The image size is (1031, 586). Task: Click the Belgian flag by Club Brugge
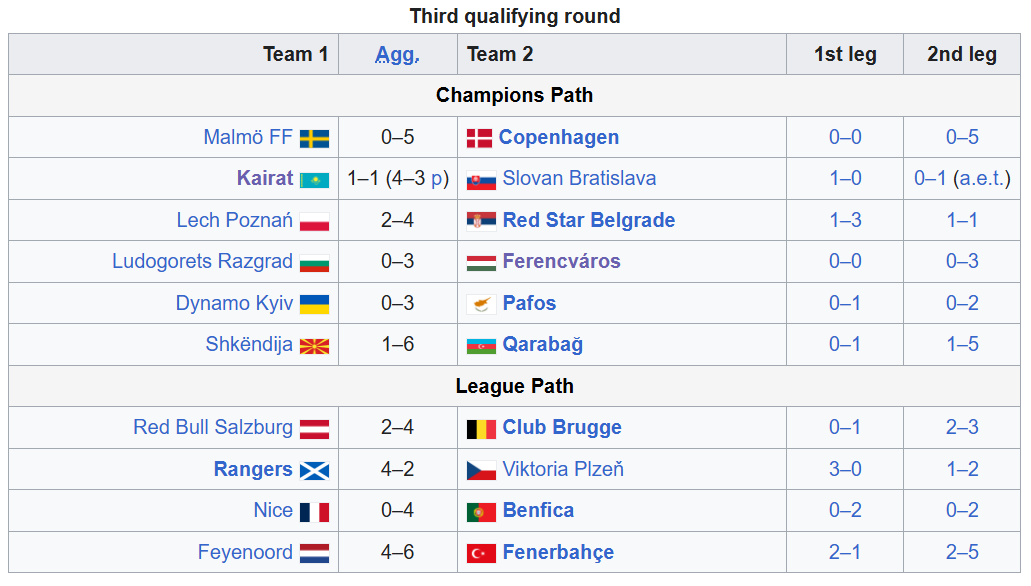tap(481, 429)
